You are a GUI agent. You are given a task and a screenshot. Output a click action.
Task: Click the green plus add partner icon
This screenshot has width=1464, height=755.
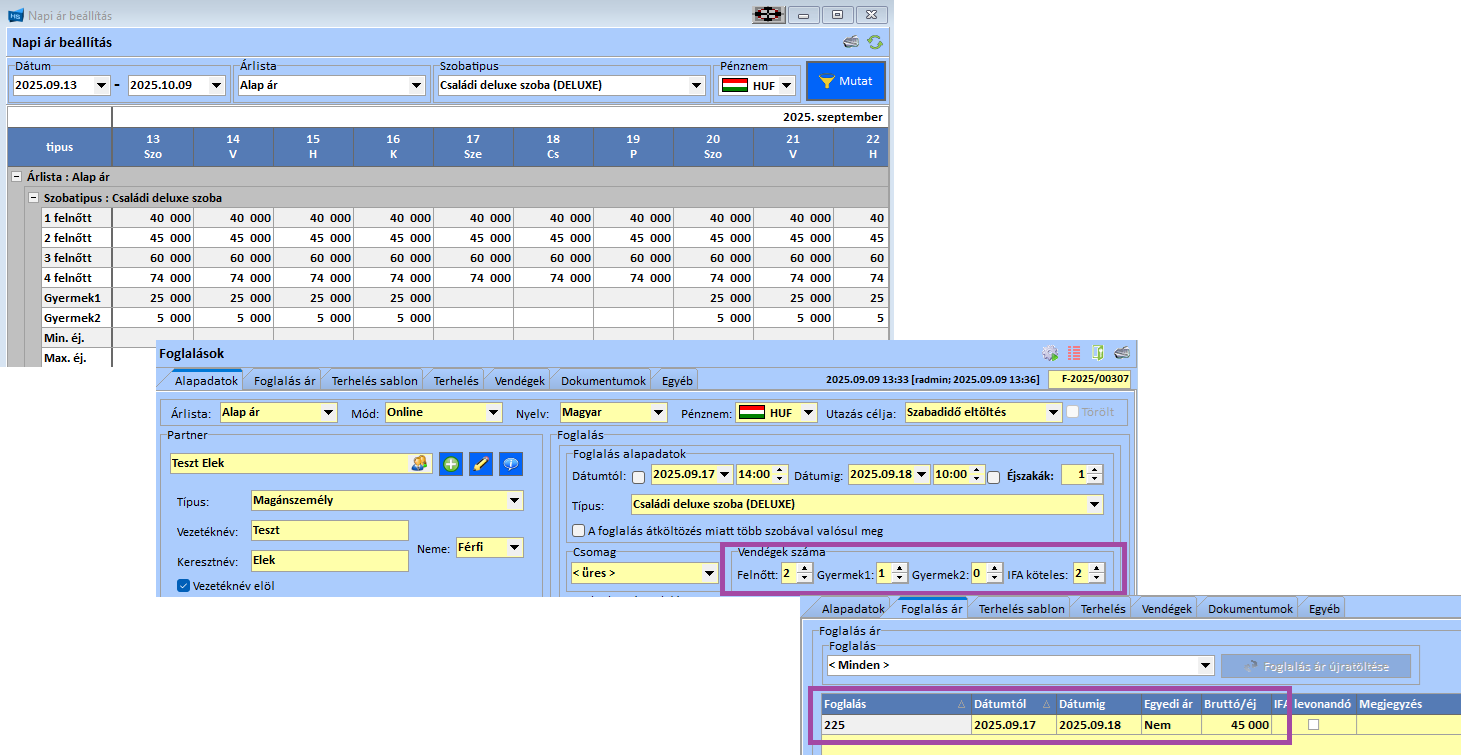451,464
